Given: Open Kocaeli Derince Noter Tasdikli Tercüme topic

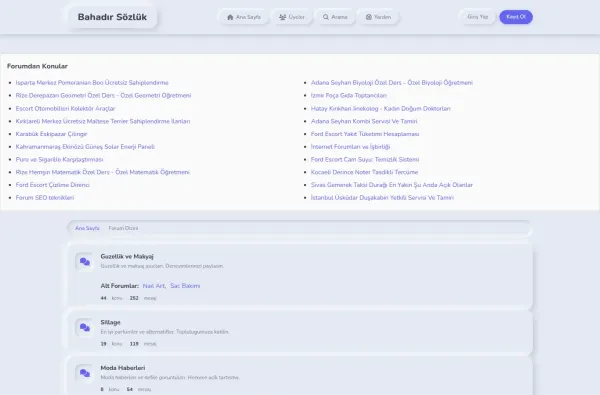Looking at the screenshot, I should tap(364, 172).
